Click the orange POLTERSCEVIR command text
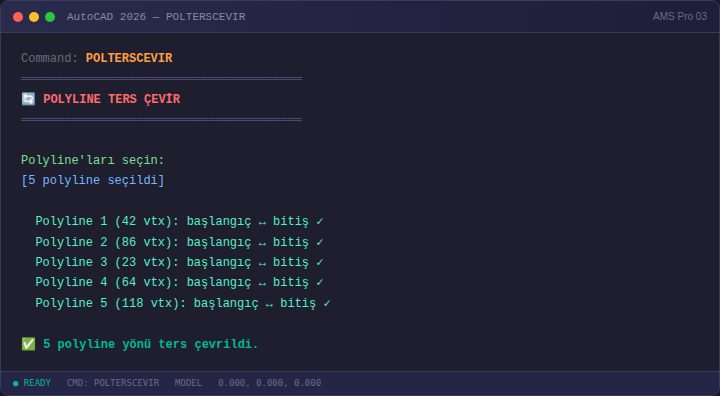Image resolution: width=720 pixels, height=396 pixels. coord(129,58)
